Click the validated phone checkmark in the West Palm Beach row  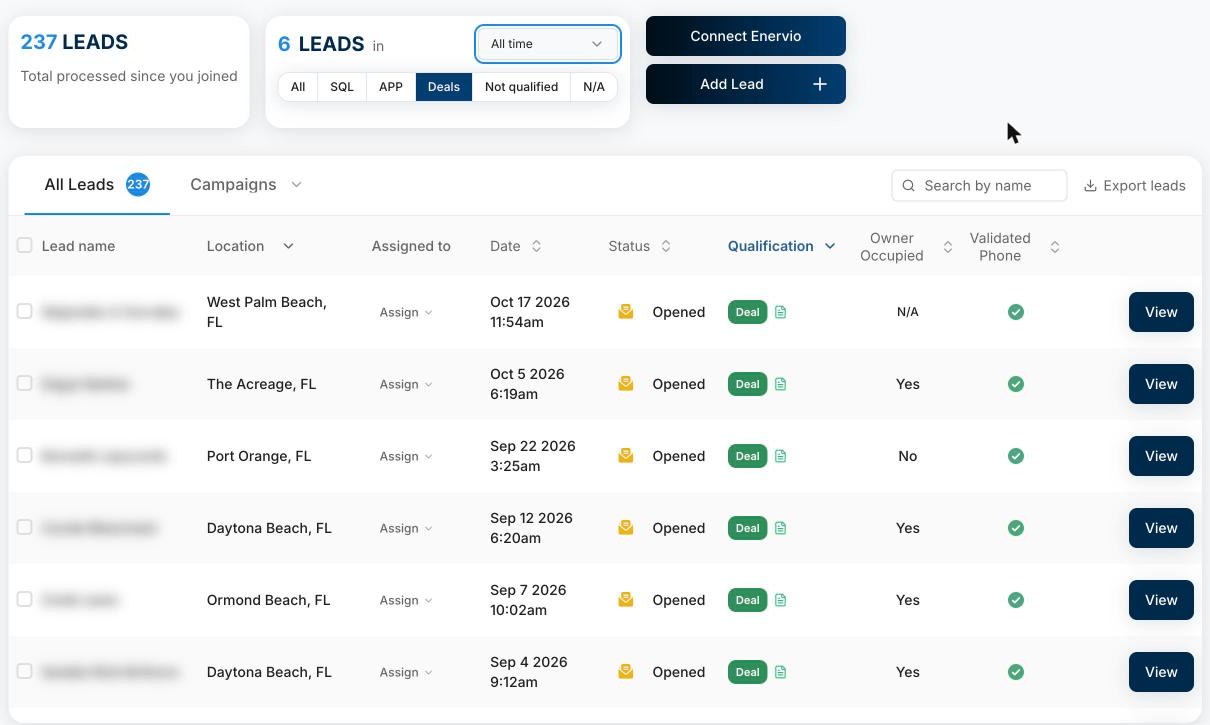pyautogui.click(x=1016, y=312)
